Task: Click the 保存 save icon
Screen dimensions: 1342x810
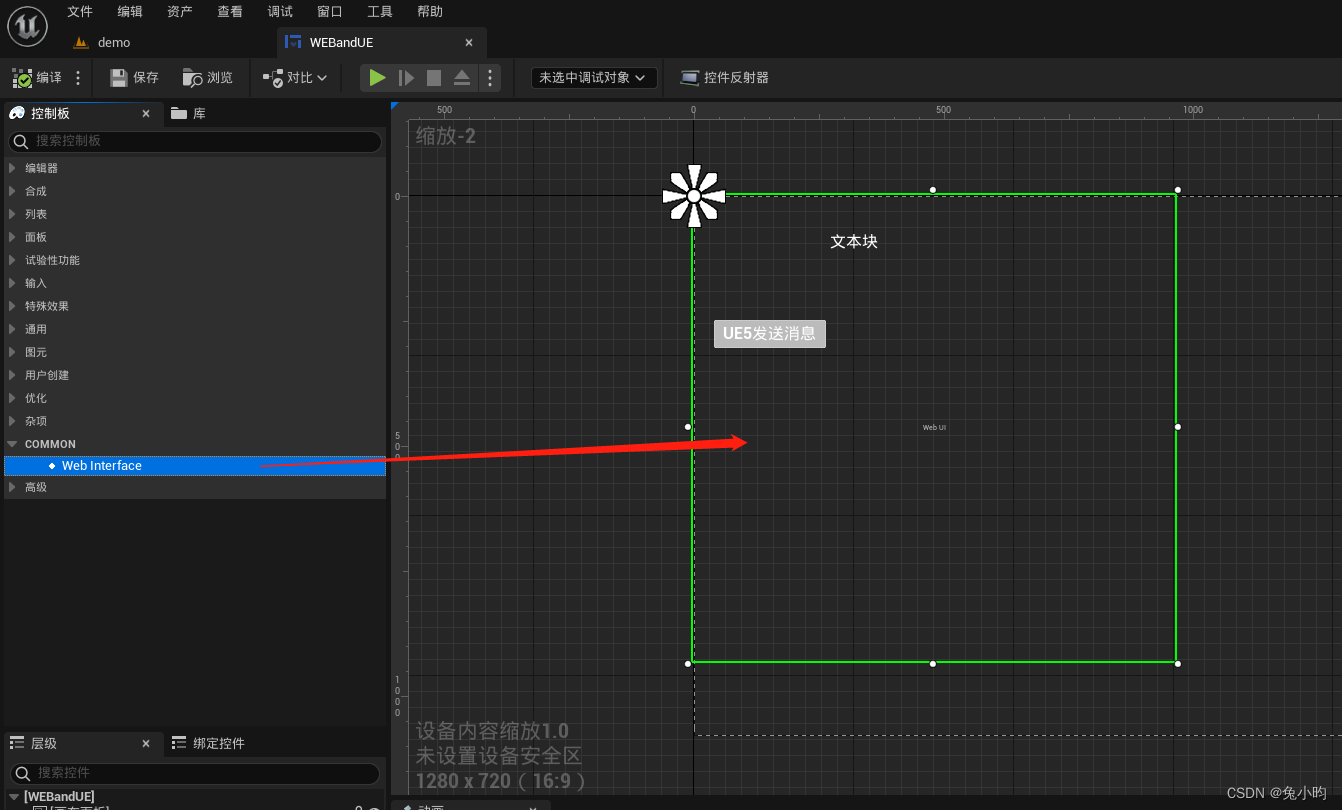Action: pos(119,78)
